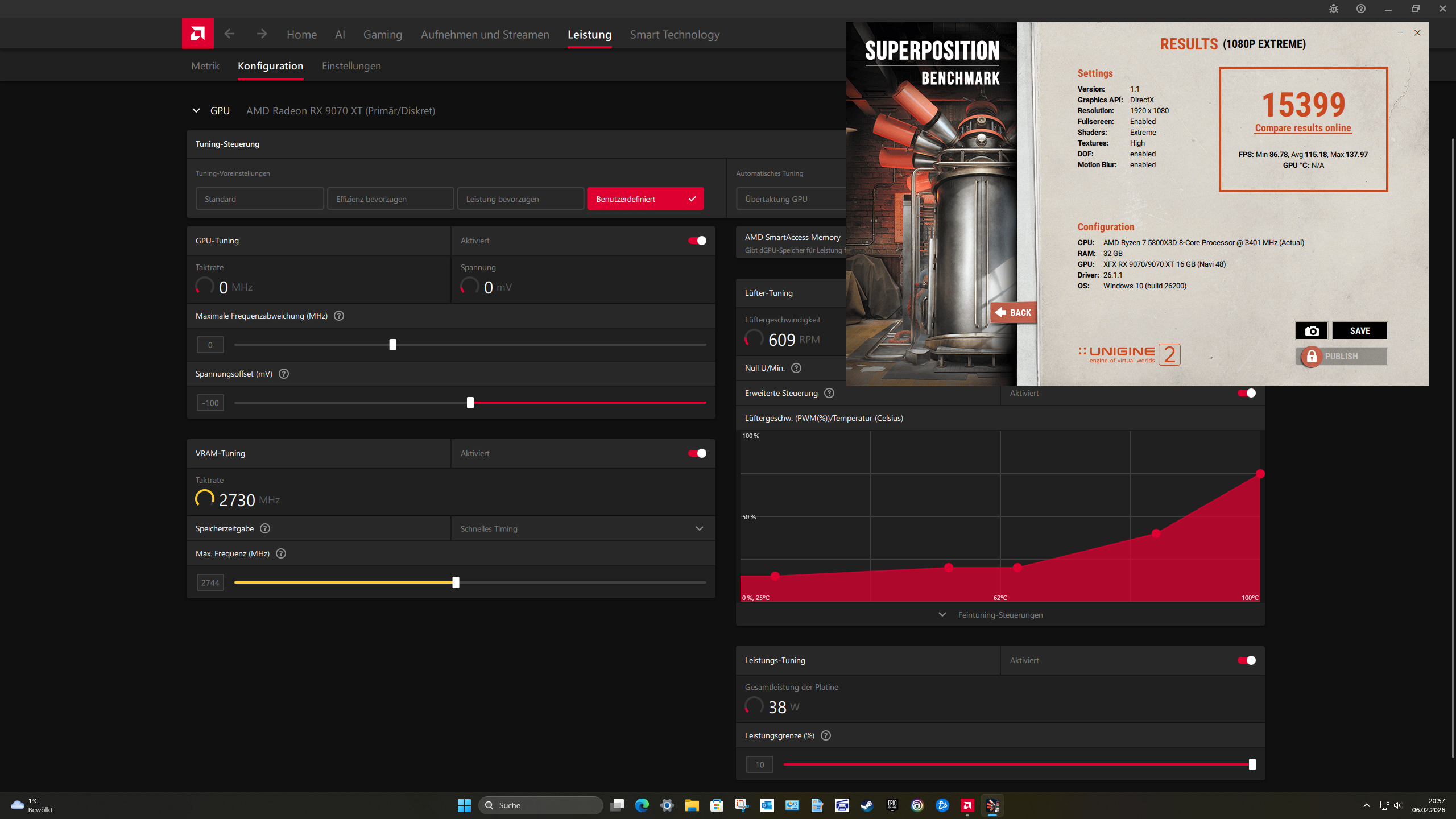Viewport: 1456px width, 819px height.
Task: Switch to the Gaming tab
Action: tap(382, 35)
